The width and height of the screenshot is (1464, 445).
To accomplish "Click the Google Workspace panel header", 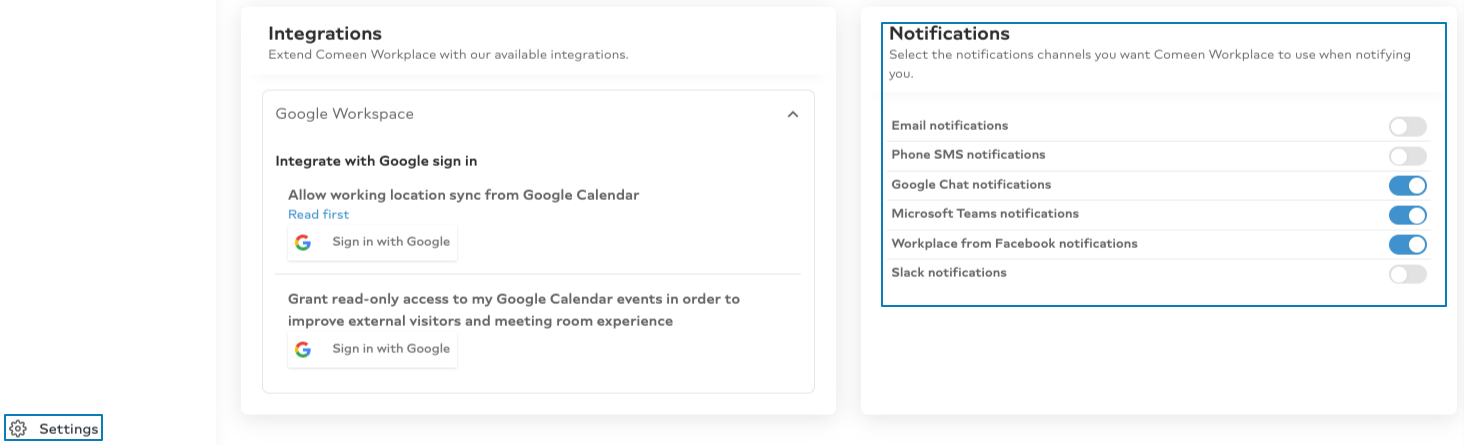I will point(538,114).
